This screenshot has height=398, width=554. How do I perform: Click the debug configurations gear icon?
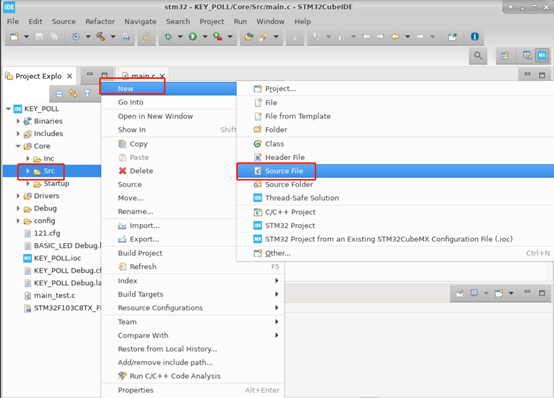coord(76,36)
